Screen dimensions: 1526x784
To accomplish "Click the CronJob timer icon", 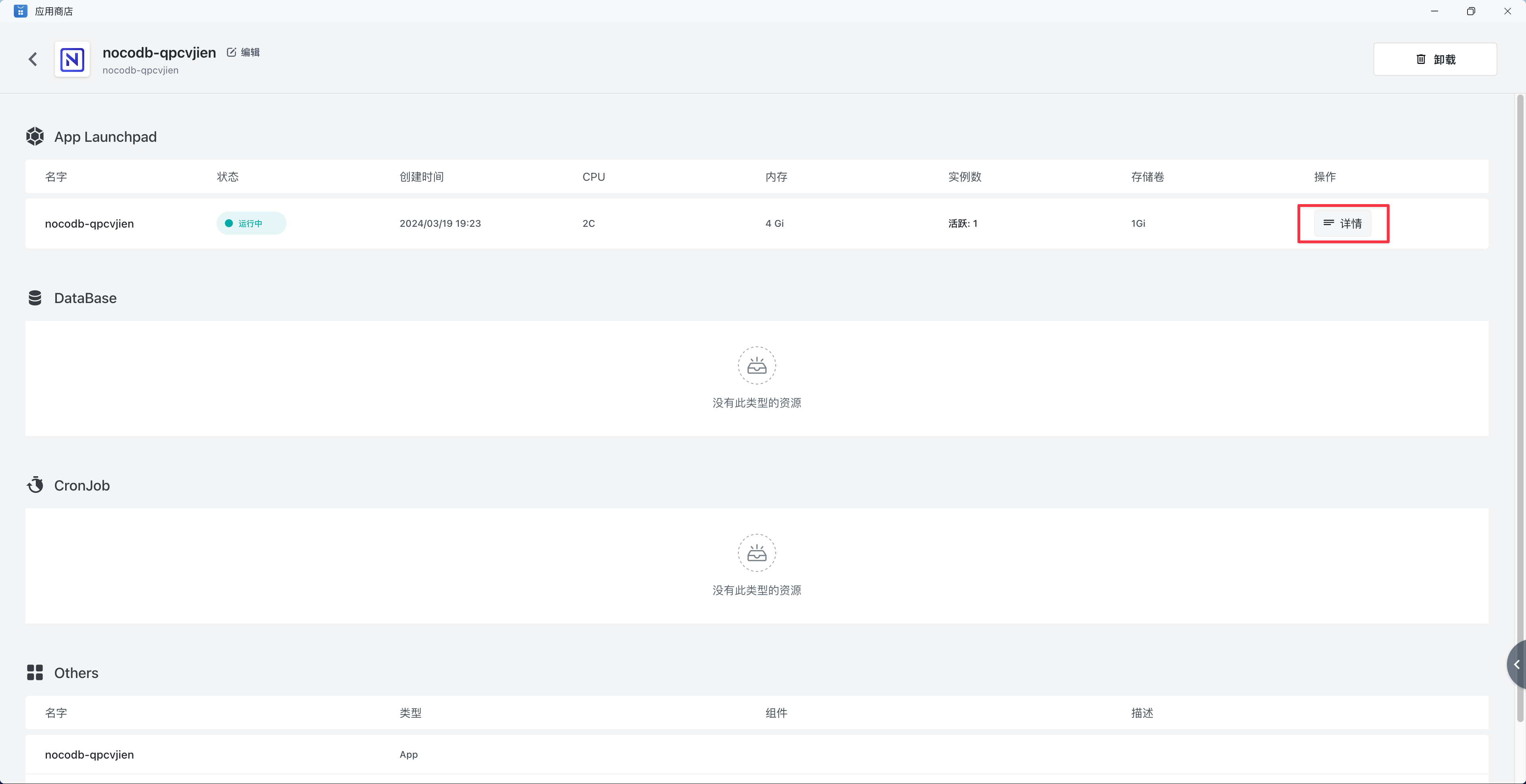I will pyautogui.click(x=35, y=485).
